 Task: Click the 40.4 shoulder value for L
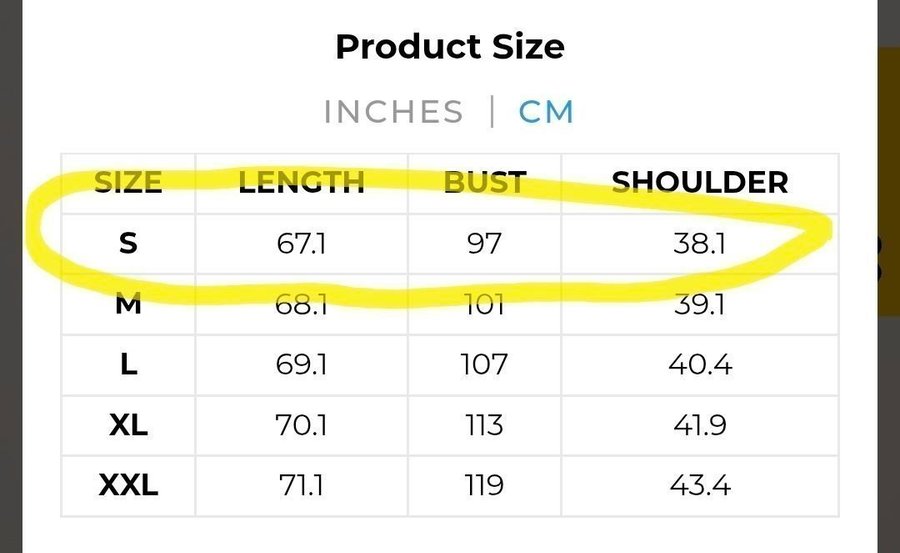[699, 365]
